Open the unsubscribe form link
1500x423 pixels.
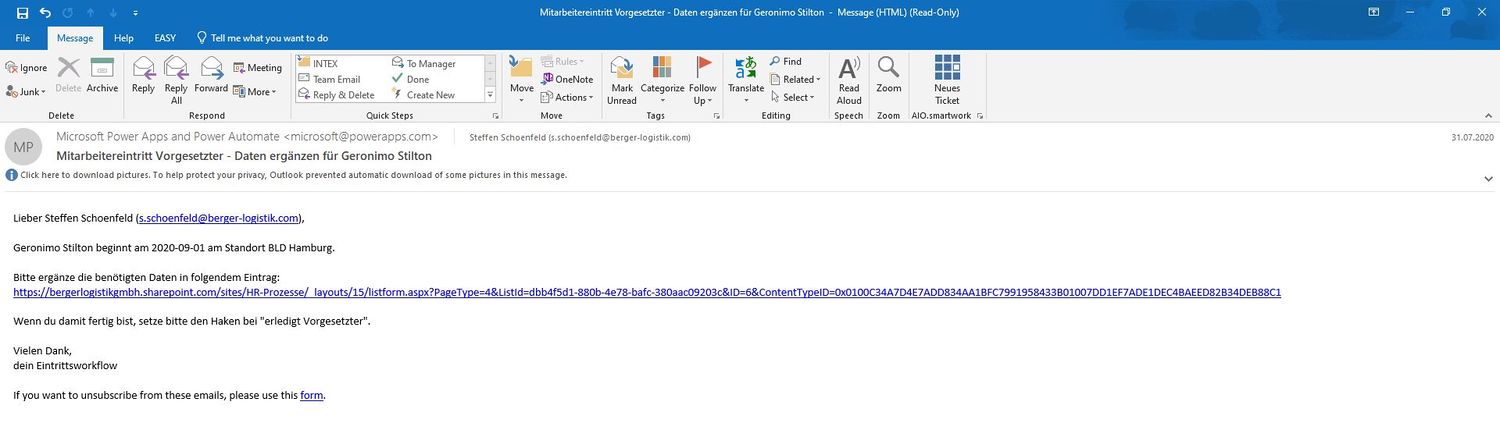click(x=312, y=395)
